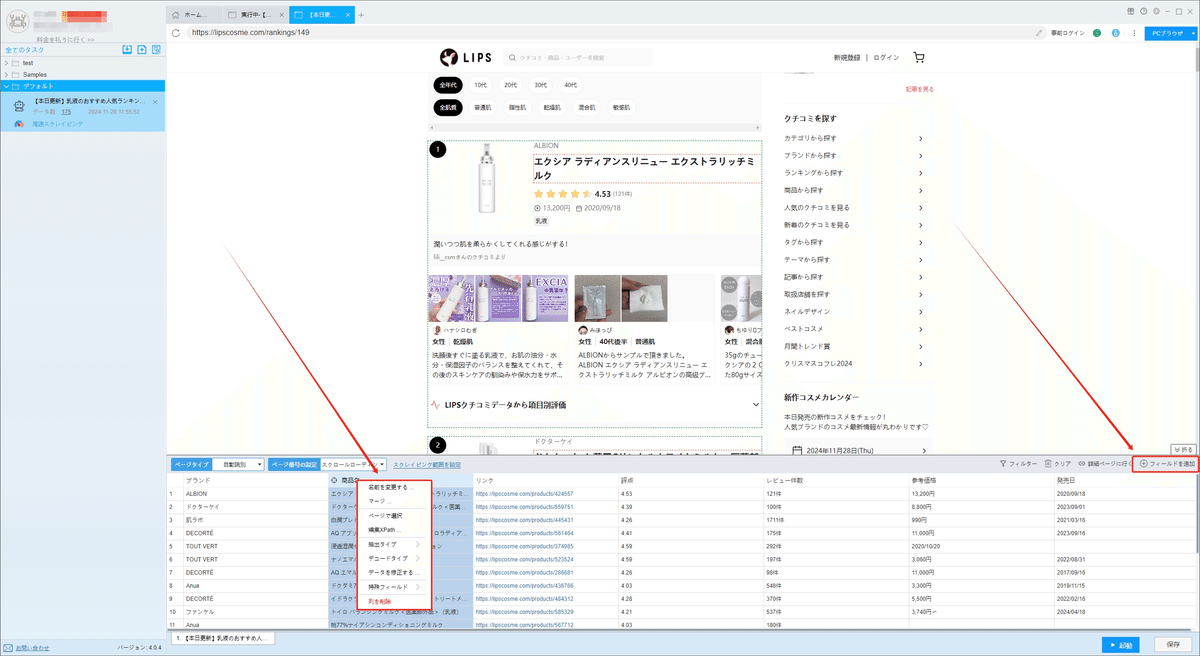Click the import task icon
The image size is (1200, 656).
pos(126,49)
